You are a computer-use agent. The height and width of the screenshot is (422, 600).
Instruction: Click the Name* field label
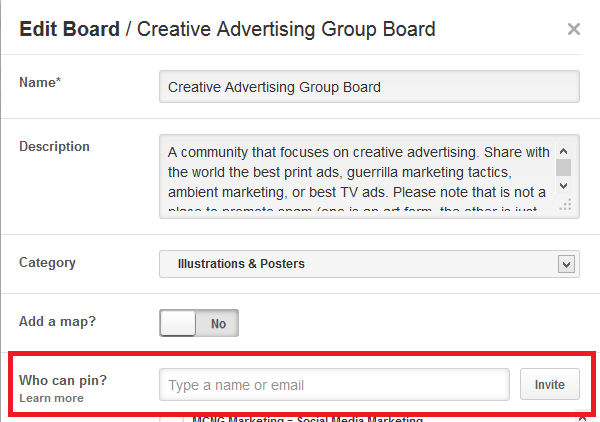[40, 83]
